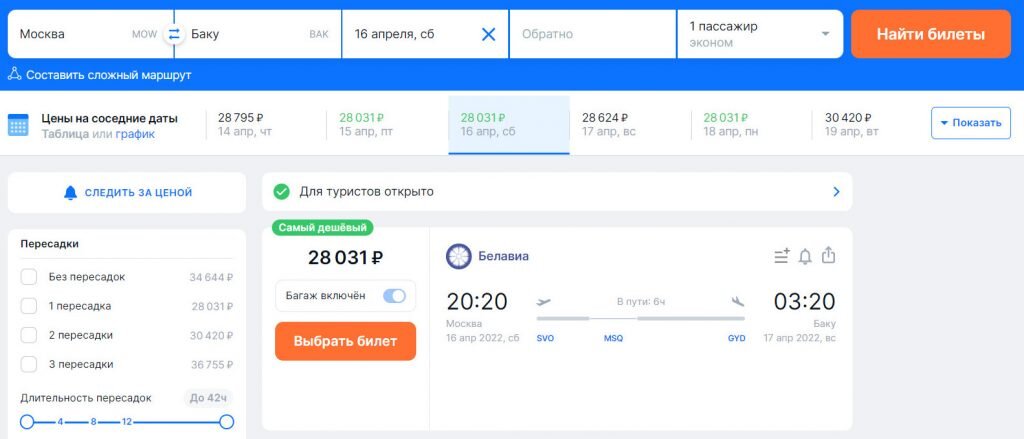Click the В пути: 6ч label
The width and height of the screenshot is (1024, 439).
641,302
